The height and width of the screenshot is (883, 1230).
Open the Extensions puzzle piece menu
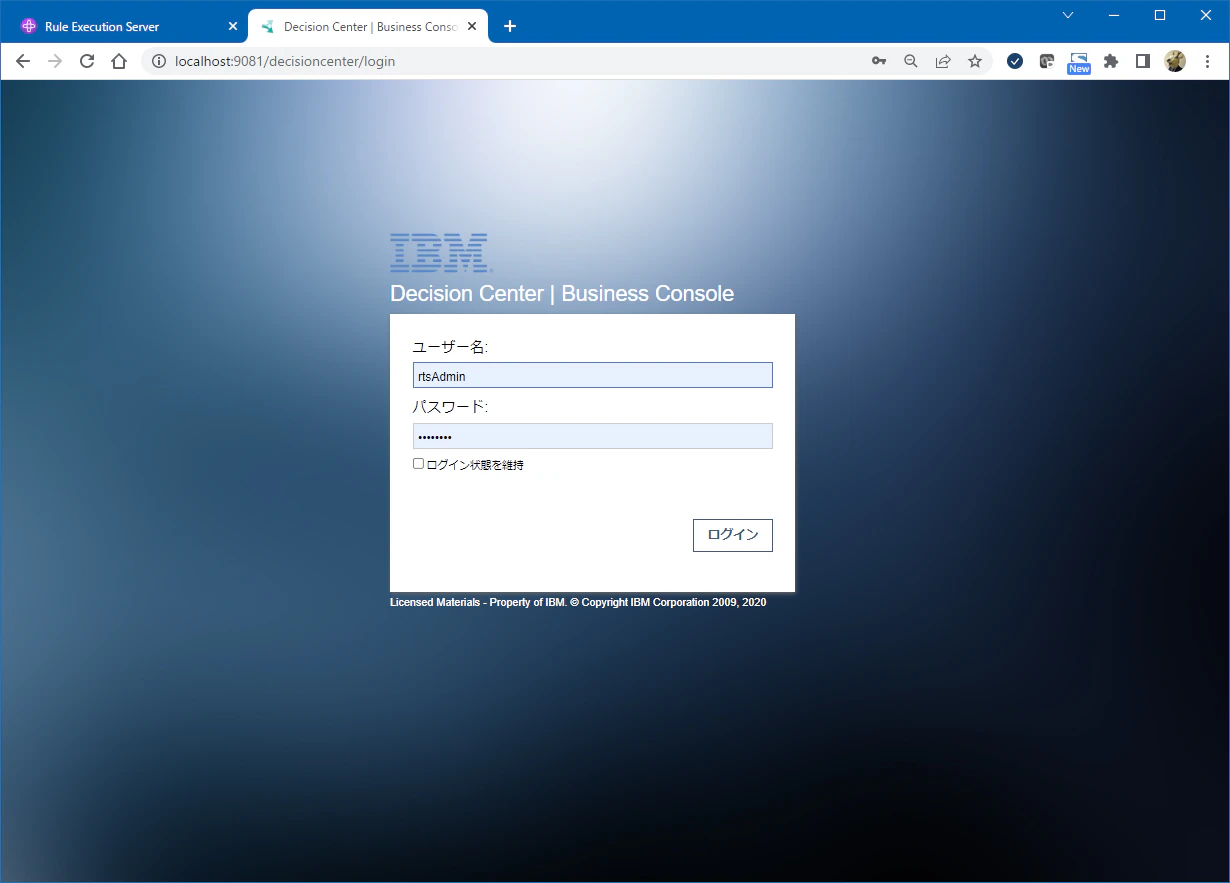click(x=1111, y=61)
